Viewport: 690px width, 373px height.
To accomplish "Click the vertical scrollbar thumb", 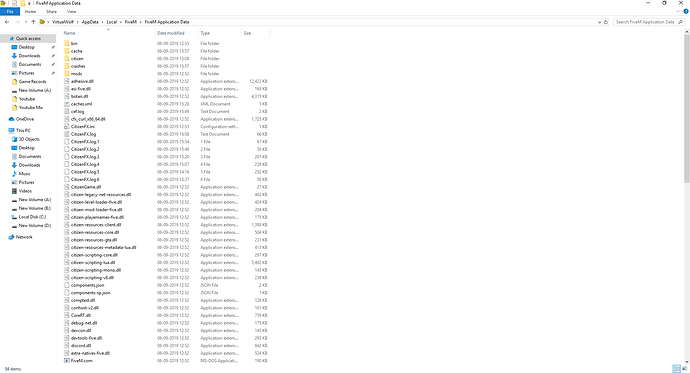I will click(686, 109).
